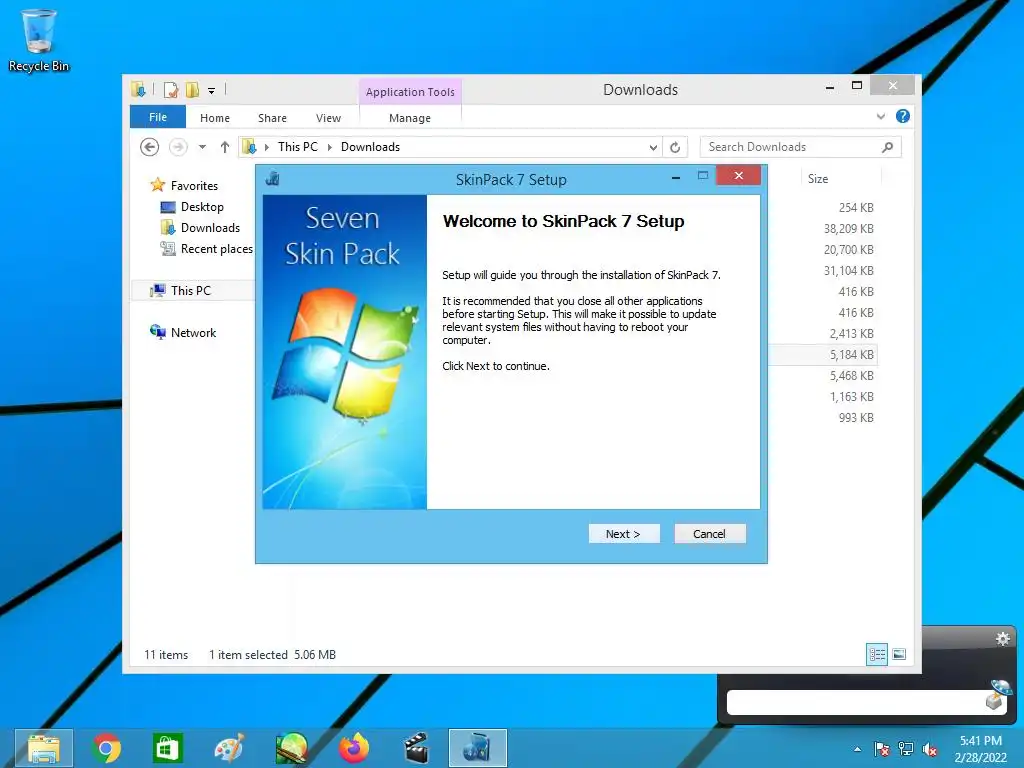The image size is (1024, 768).
Task: Click the 2,413 KB size cell
Action: pos(852,334)
